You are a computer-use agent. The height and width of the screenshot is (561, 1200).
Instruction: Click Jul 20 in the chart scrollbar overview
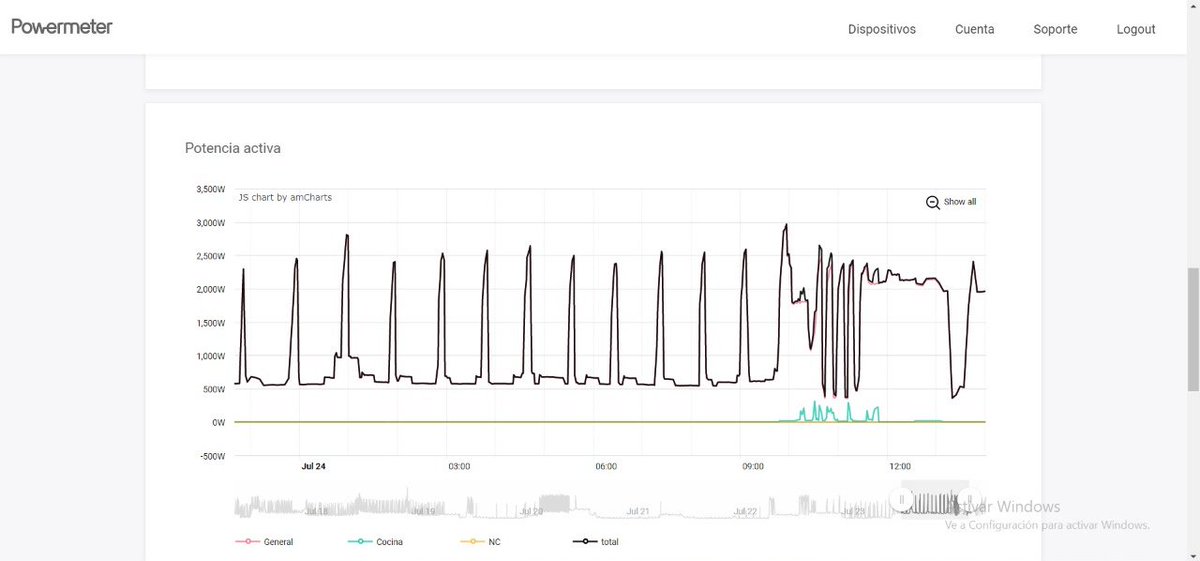click(530, 511)
